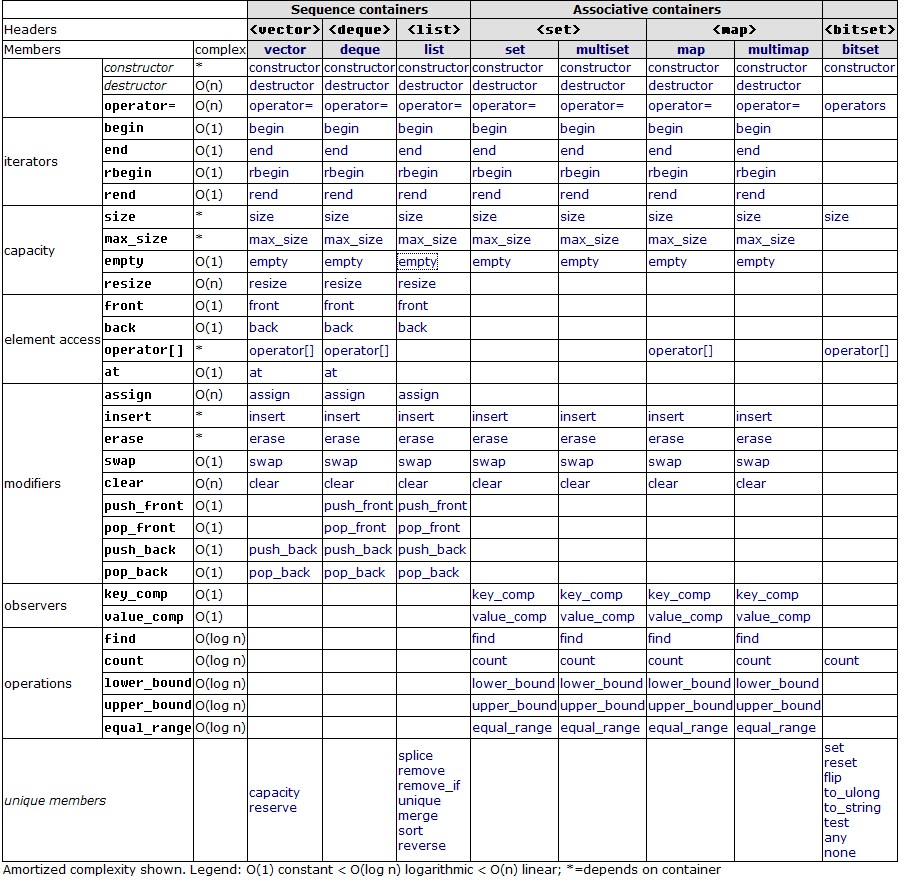The width and height of the screenshot is (905, 883).
Task: Click key_comp link in the set column
Action: click(503, 595)
